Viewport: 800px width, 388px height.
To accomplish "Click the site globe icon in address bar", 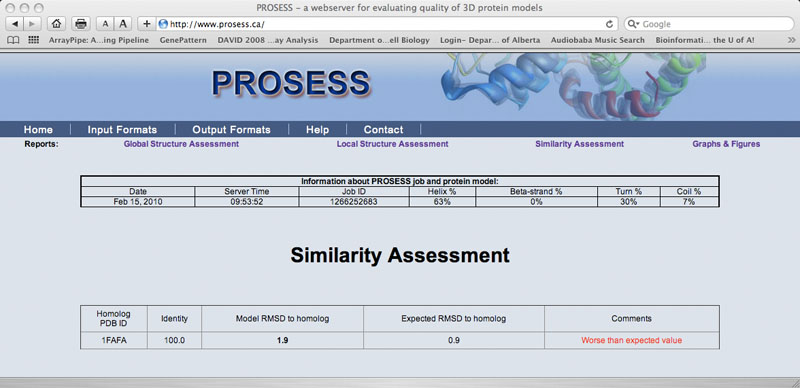I will click(x=163, y=24).
